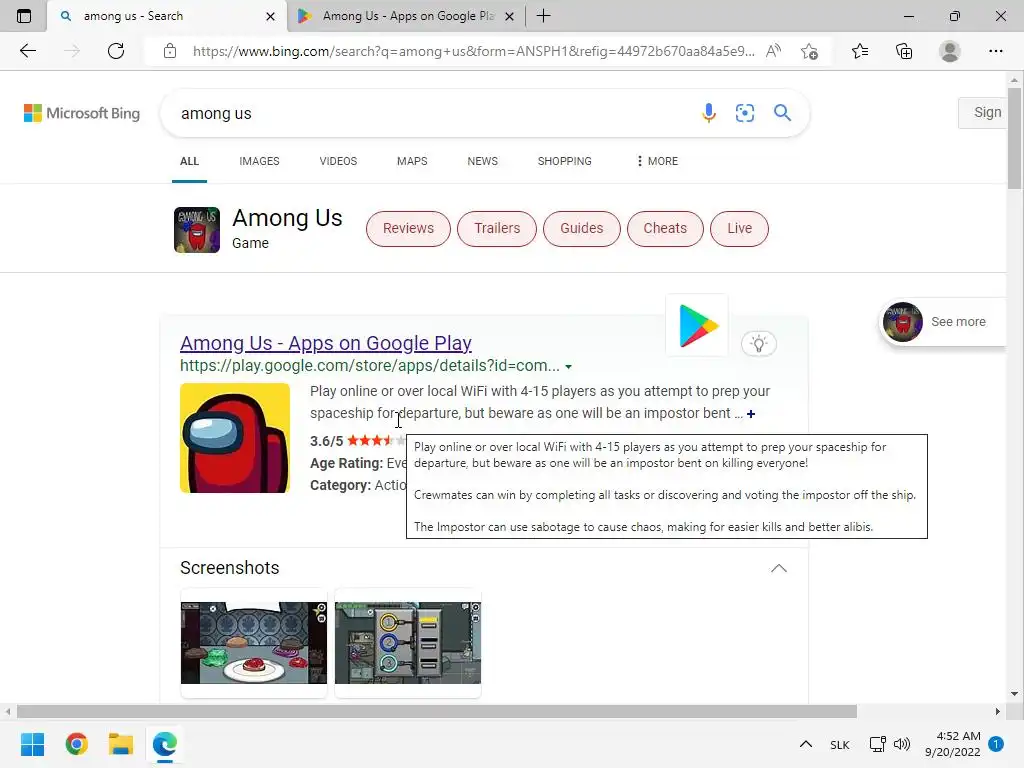The width and height of the screenshot is (1024, 768).
Task: Click the Google Play logo icon
Action: click(x=697, y=325)
